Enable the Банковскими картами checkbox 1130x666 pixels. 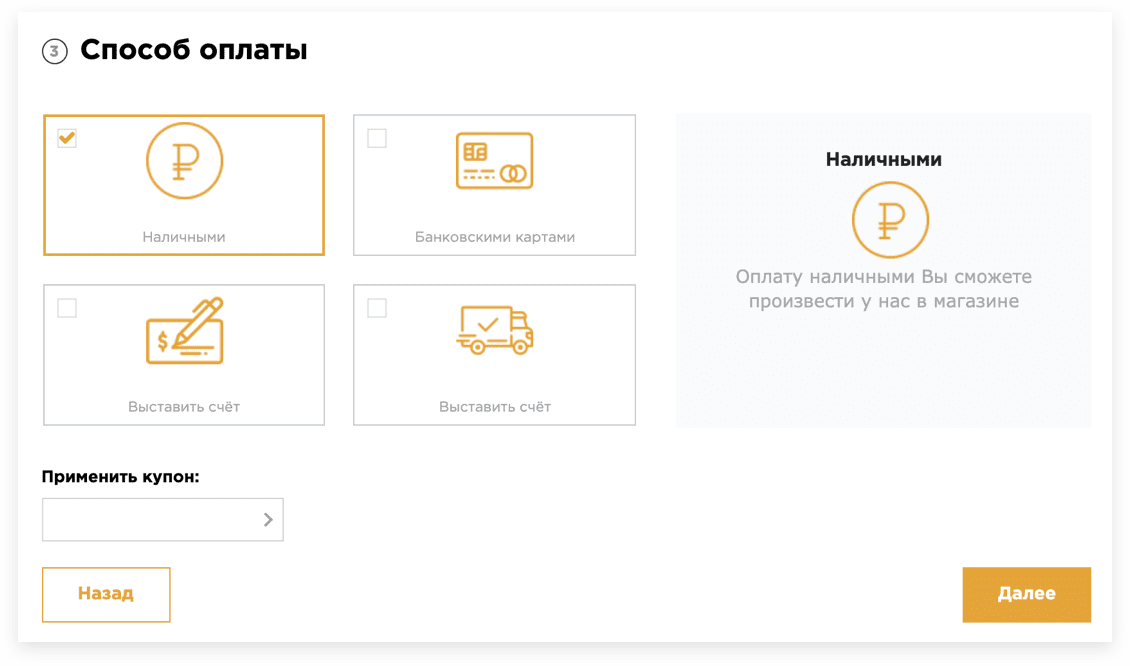tap(377, 138)
